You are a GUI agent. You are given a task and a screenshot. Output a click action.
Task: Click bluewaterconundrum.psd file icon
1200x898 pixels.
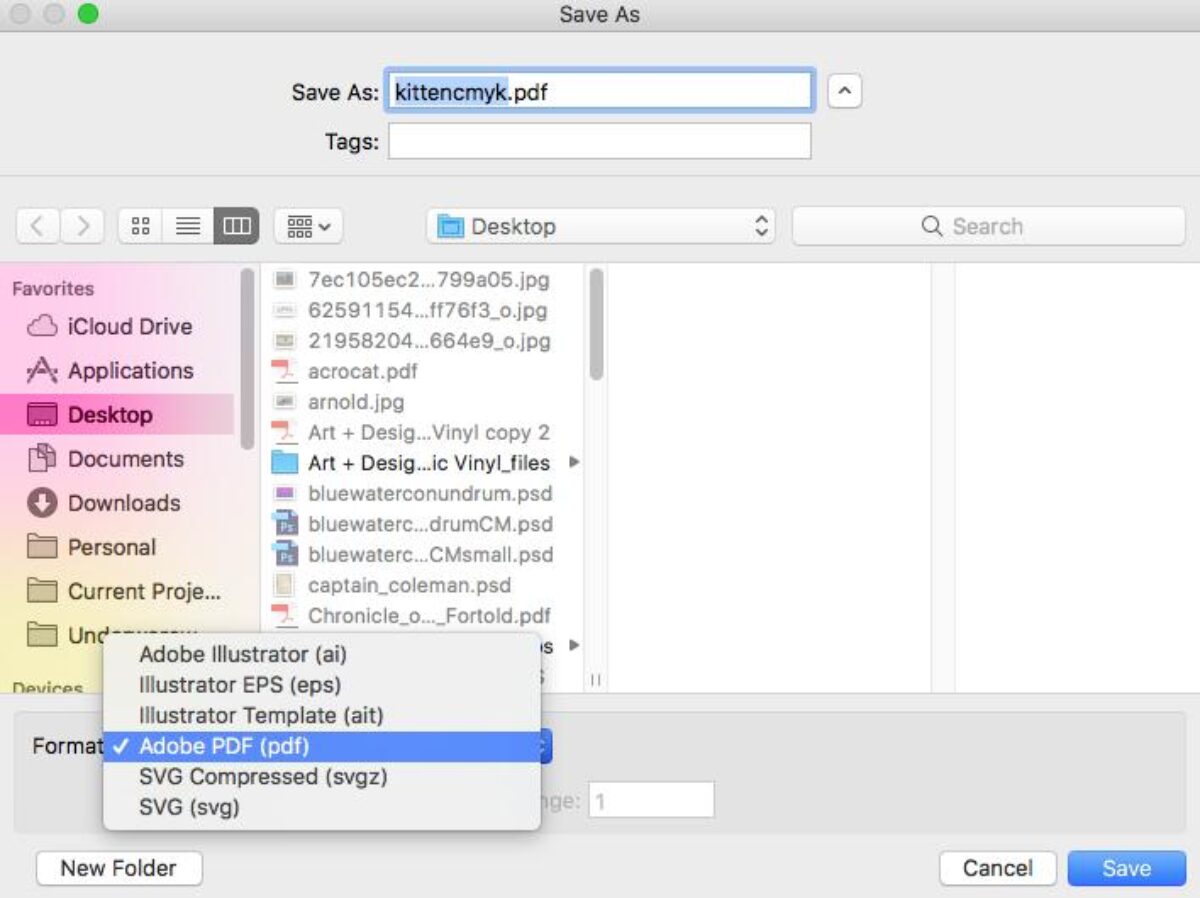click(x=285, y=494)
